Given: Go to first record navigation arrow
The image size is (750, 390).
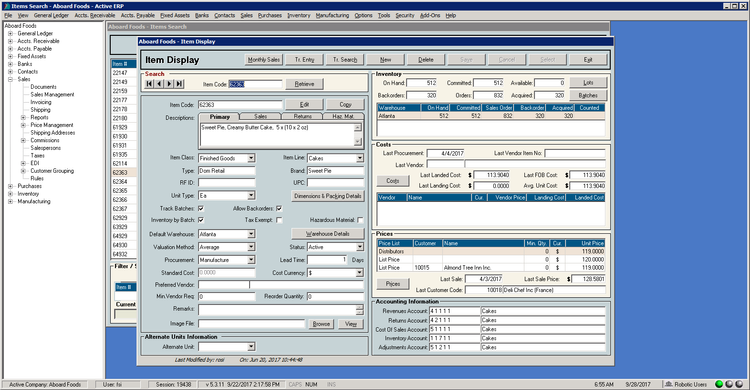Looking at the screenshot, I should pos(149,84).
